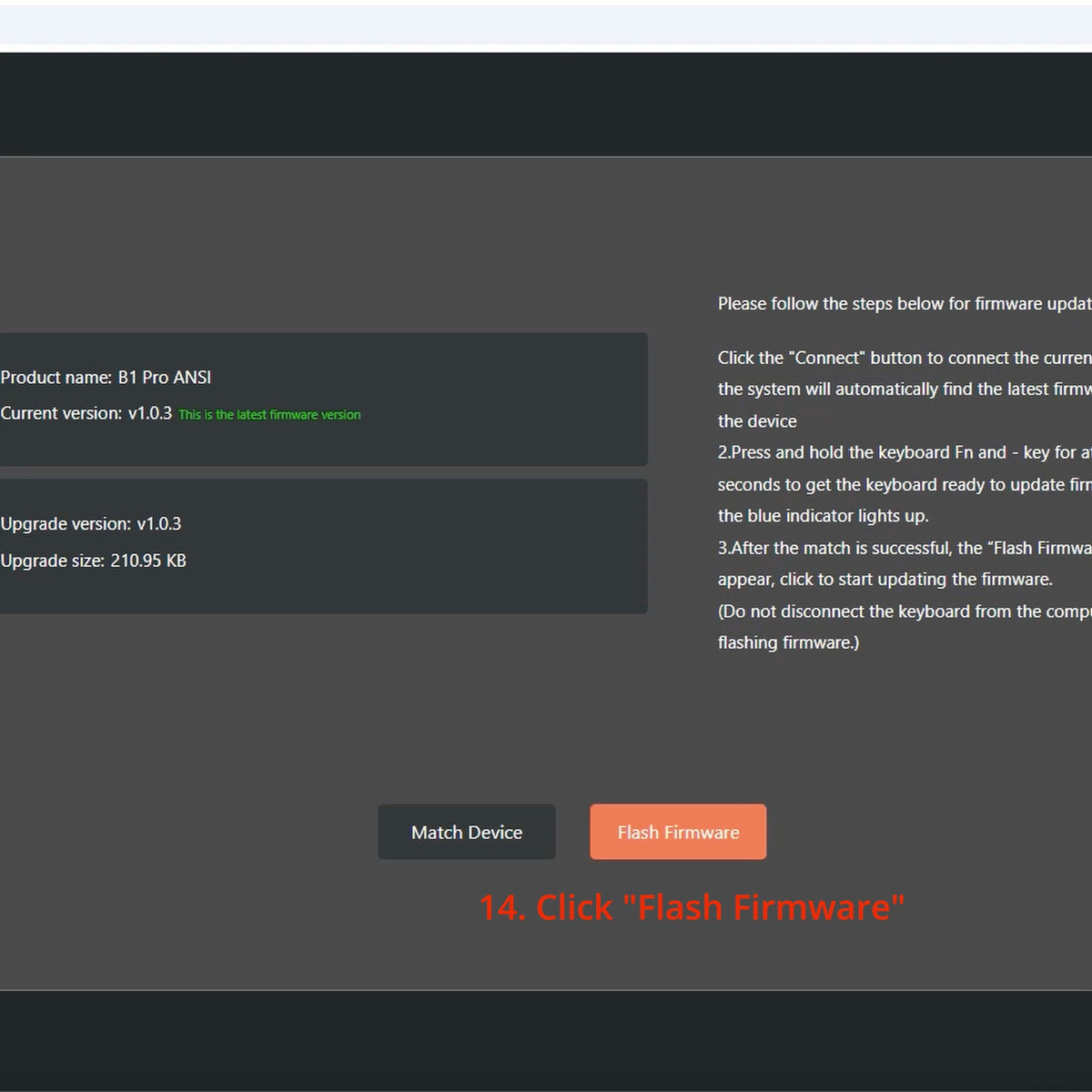Click the instruction line mentioning the Connect button

[904, 358]
